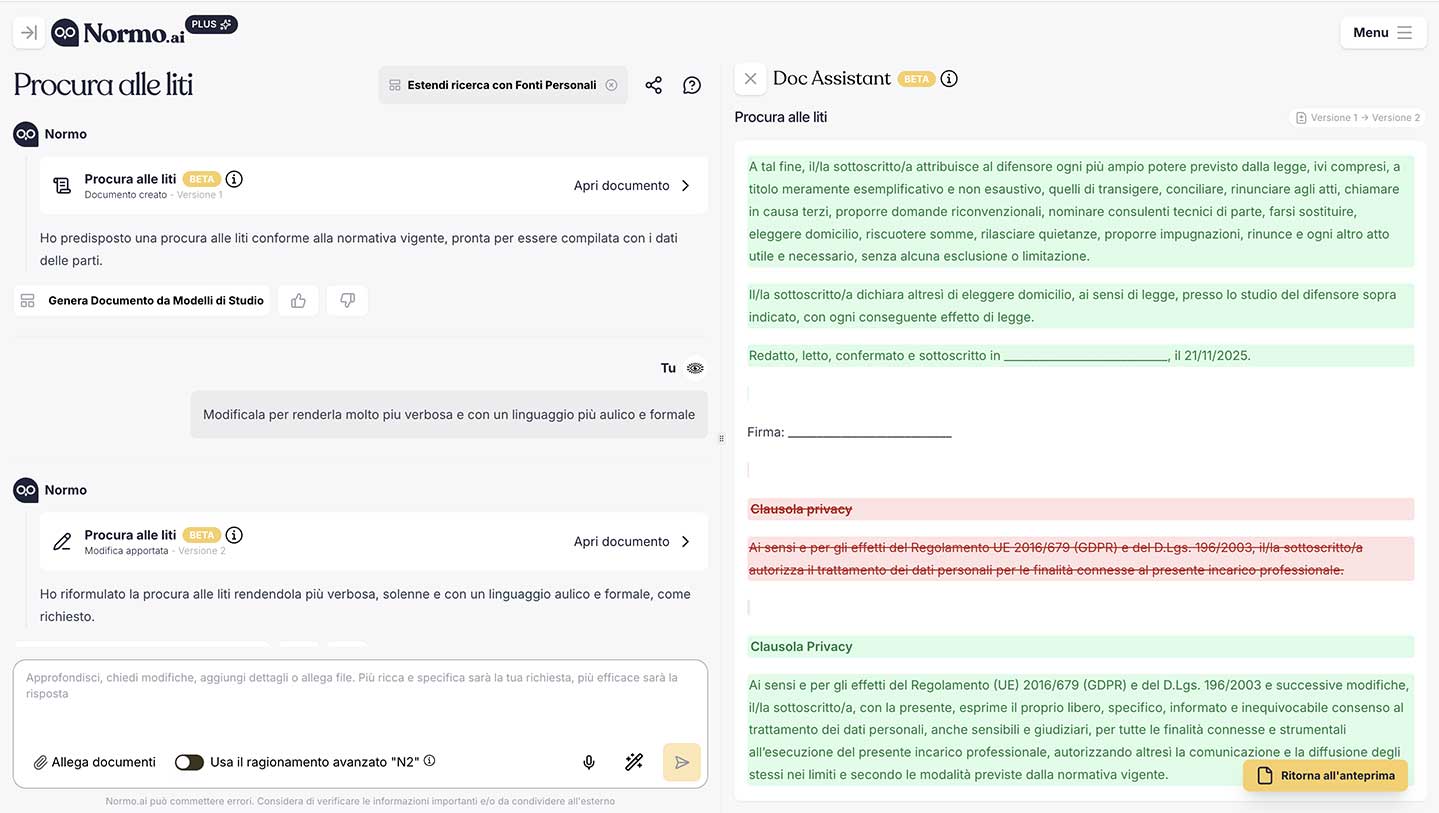Image resolution: width=1439 pixels, height=813 pixels.
Task: Click the share icon beside Fonti Personali
Action: coord(654,85)
